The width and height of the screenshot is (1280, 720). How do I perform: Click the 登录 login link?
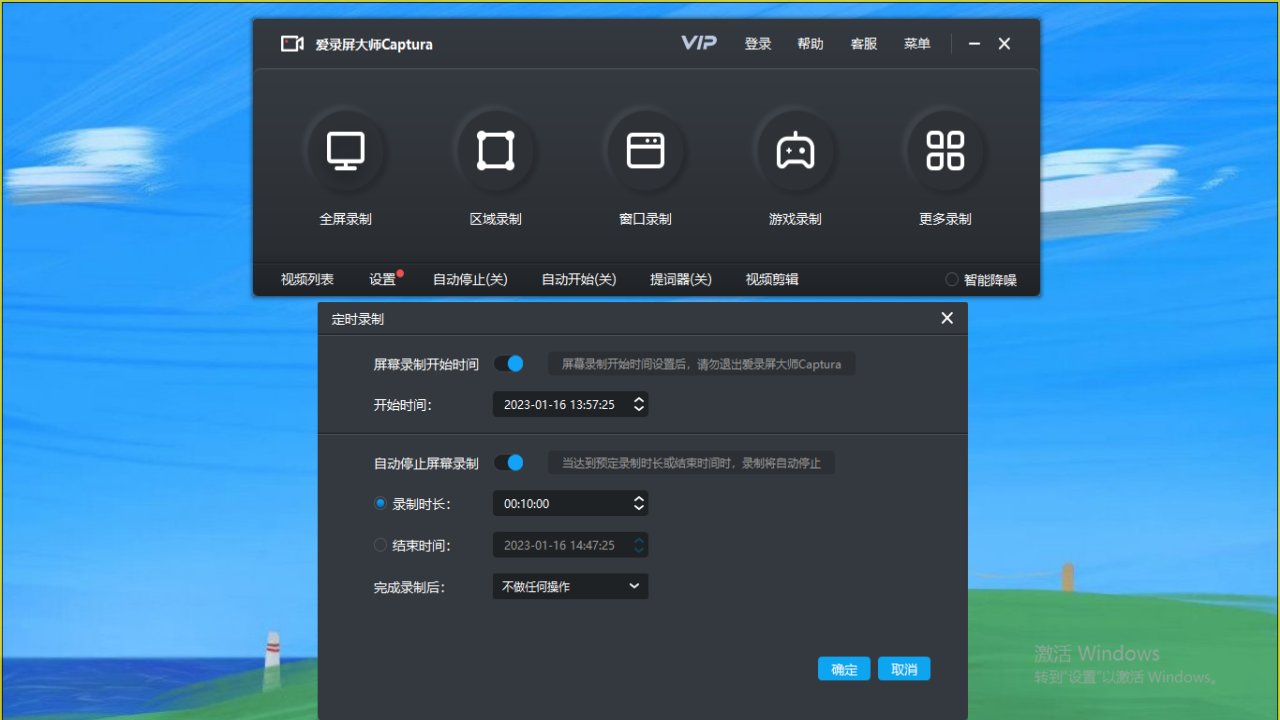click(x=757, y=43)
